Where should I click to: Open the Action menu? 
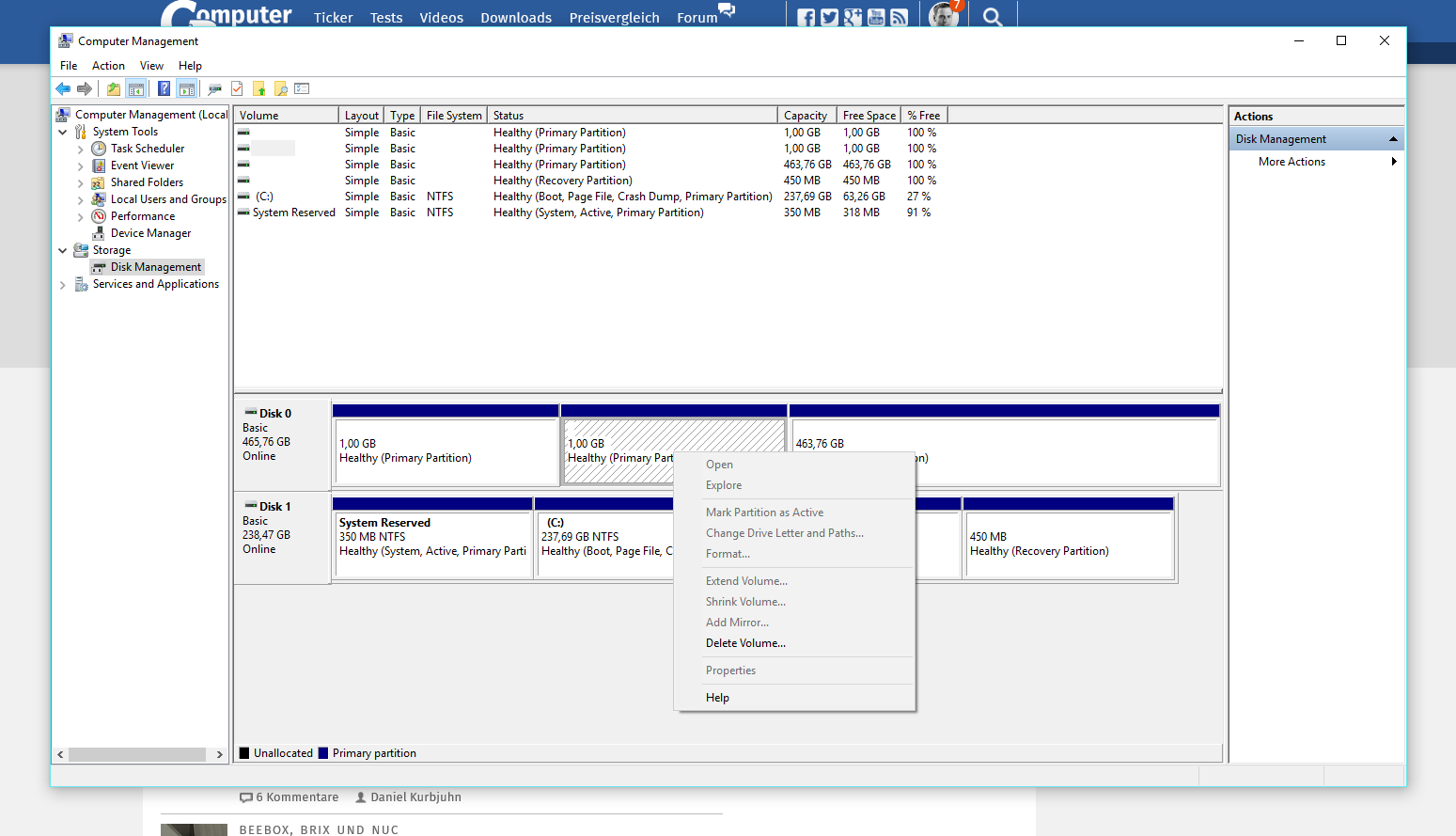tap(108, 66)
